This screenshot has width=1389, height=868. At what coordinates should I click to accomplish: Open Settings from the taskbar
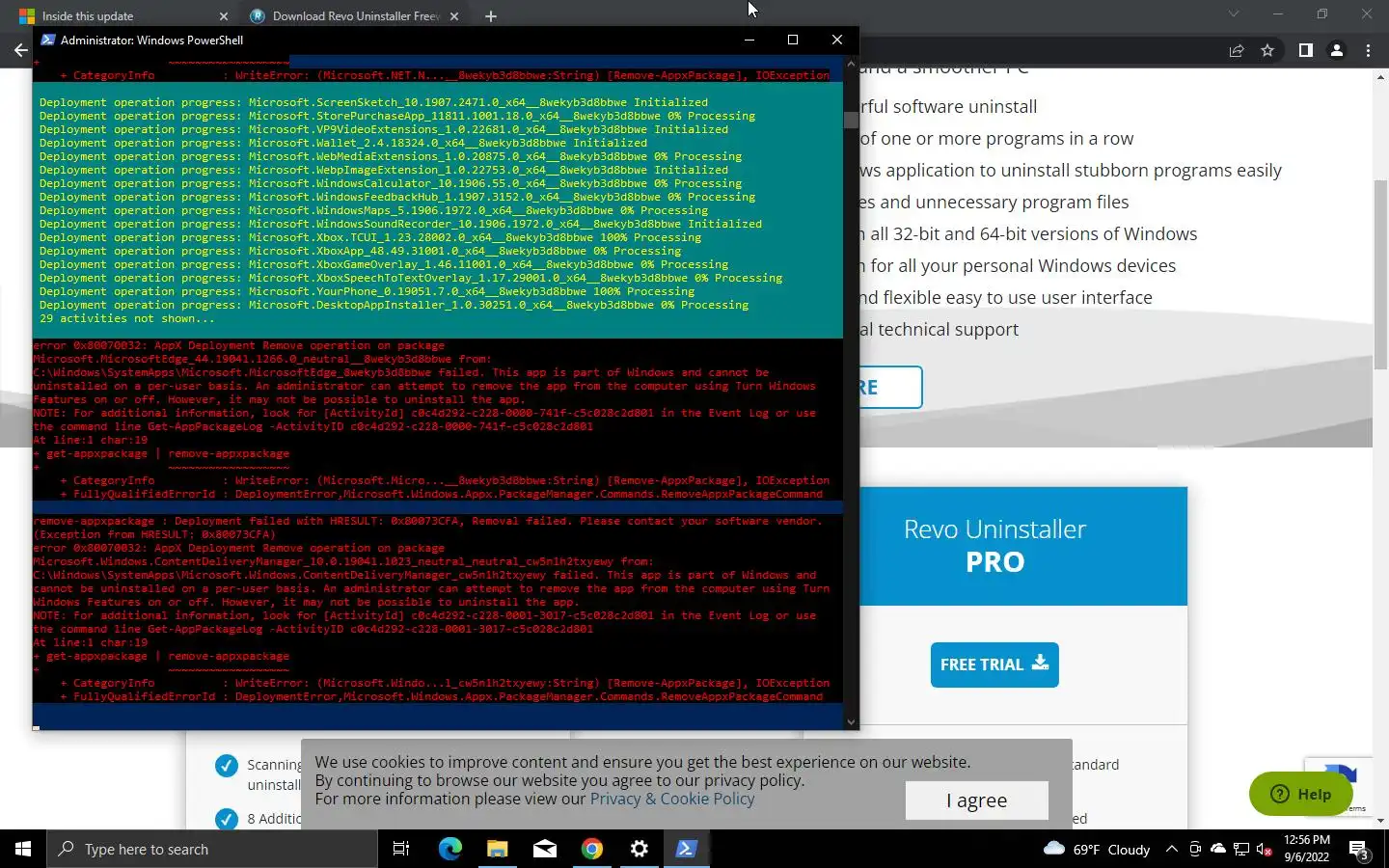point(639,849)
